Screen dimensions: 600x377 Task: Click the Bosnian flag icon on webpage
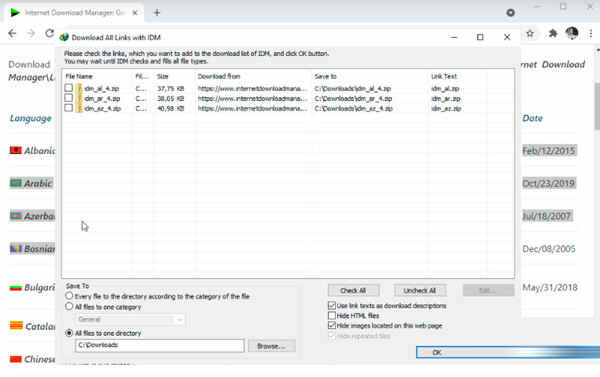point(15,248)
